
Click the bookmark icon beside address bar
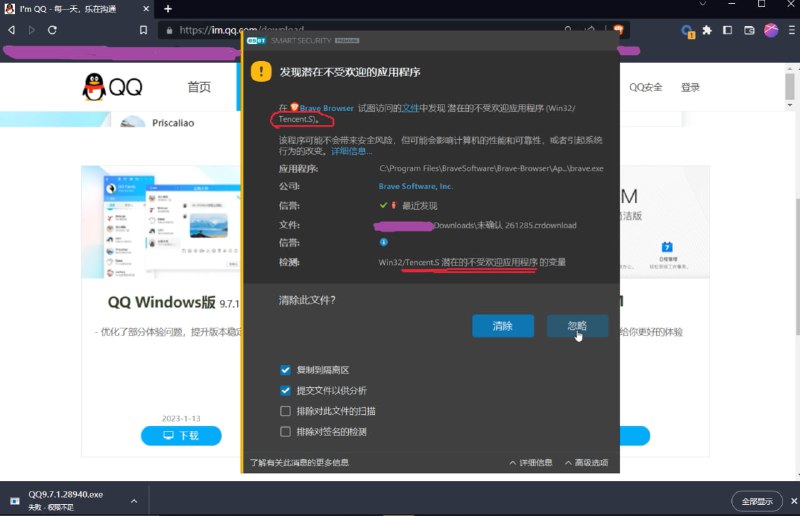(143, 30)
